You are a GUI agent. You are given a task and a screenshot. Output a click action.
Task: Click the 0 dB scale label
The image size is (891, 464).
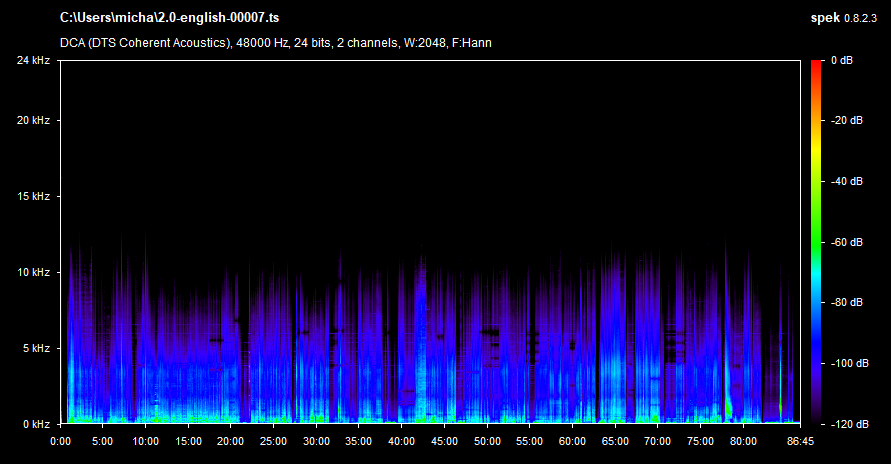click(840, 60)
